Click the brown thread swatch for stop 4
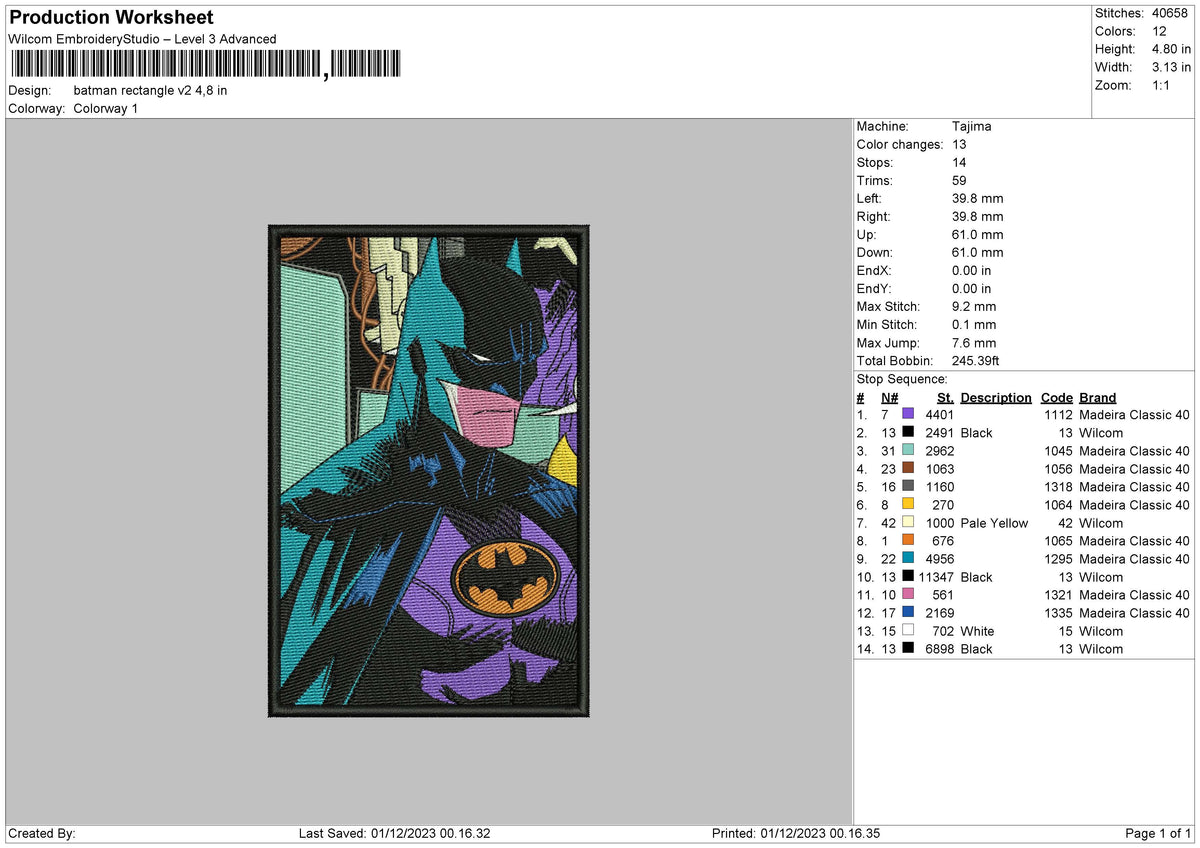The height and width of the screenshot is (848, 1200). coord(908,468)
